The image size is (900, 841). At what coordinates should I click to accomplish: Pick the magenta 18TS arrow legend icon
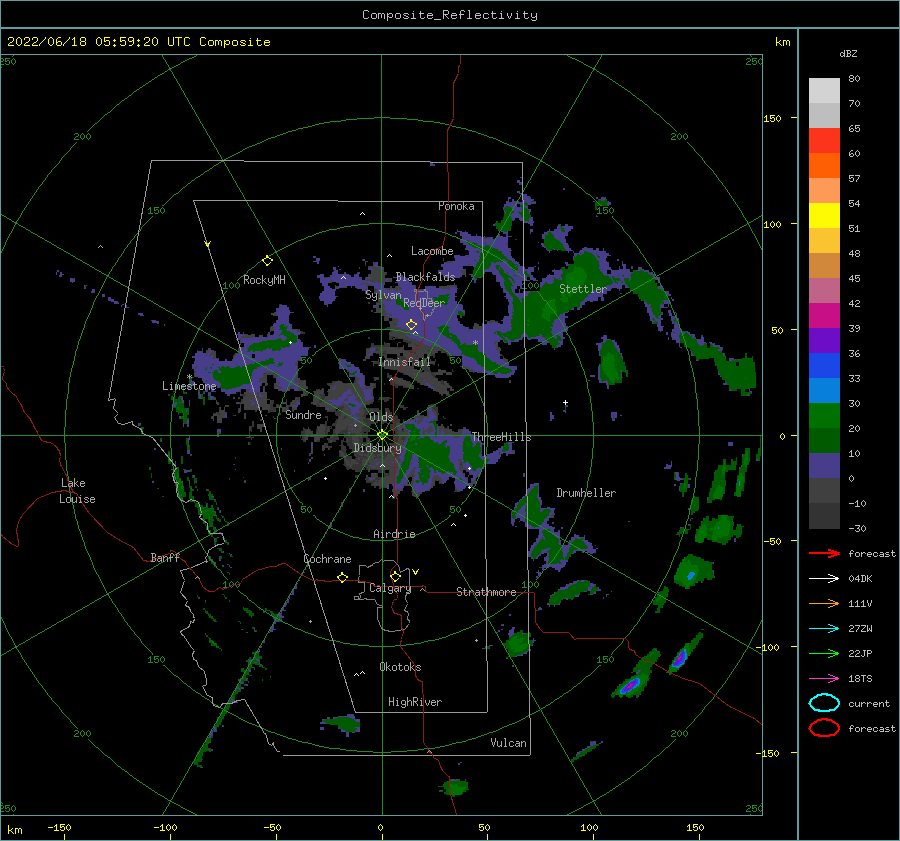point(824,679)
